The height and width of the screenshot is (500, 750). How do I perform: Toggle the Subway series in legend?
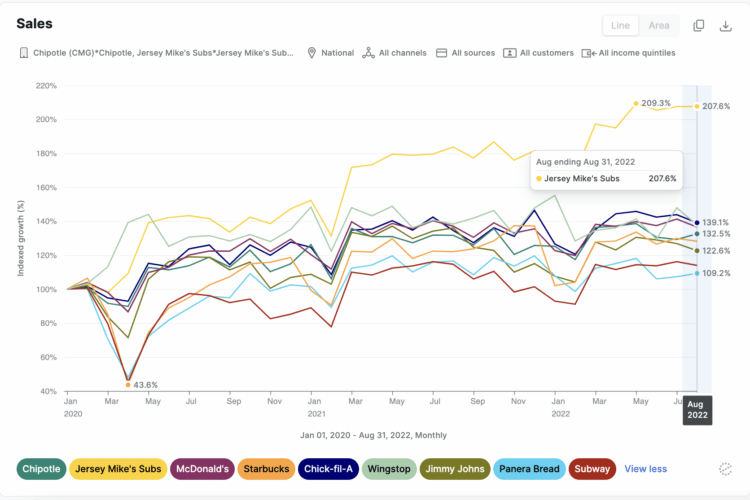[592, 469]
